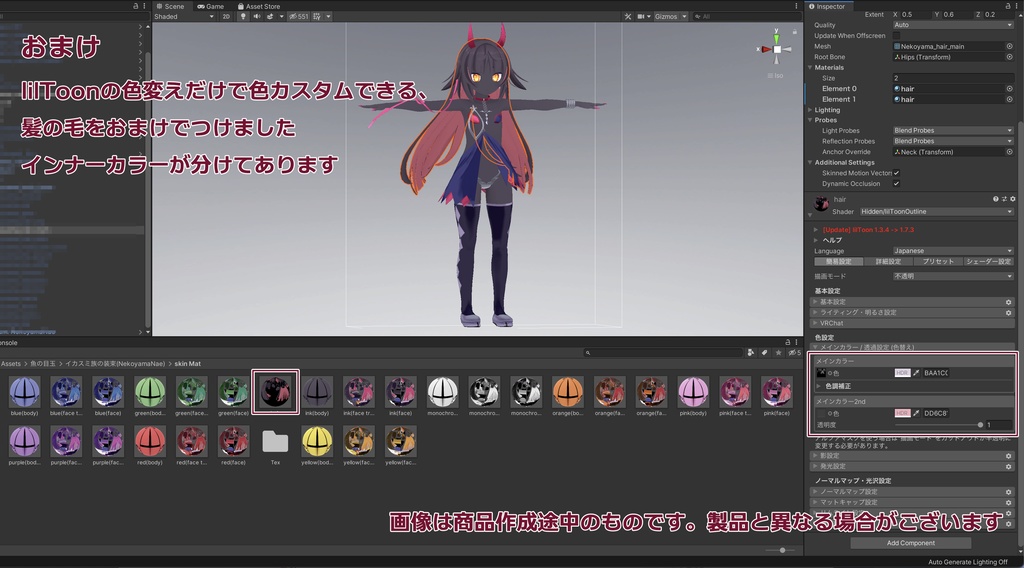
Task: Open the Shaded draw mode dropdown
Action: click(184, 16)
